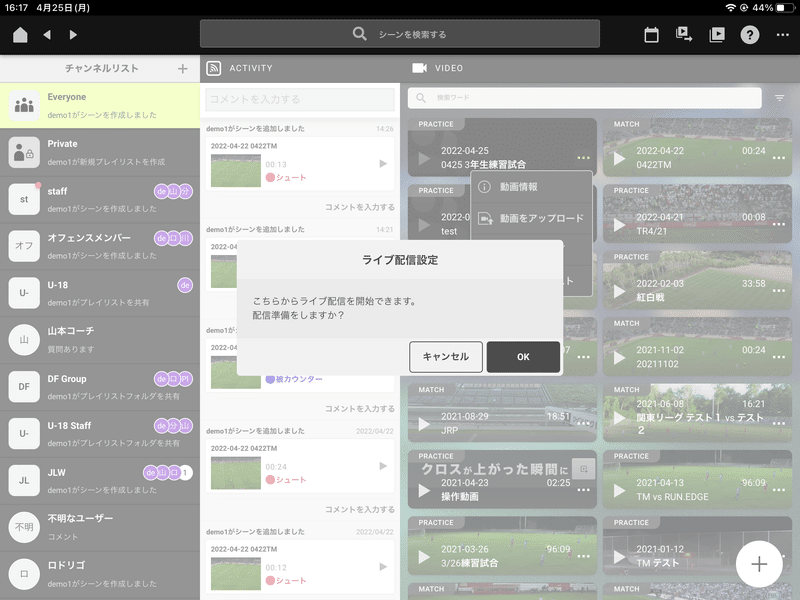Play the 紅白戦 practice video
The width and height of the screenshot is (800, 600).
(619, 291)
